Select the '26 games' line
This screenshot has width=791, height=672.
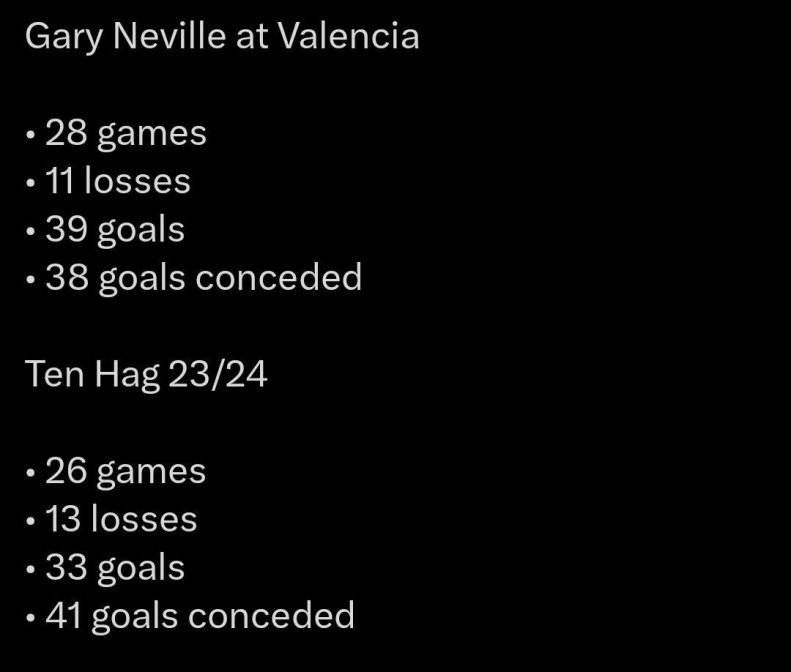126,472
